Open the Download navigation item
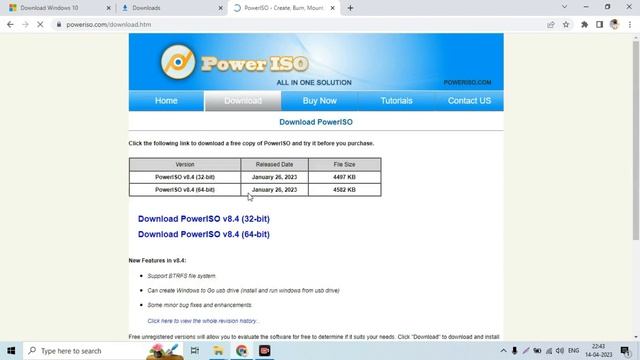This screenshot has height=360, width=640. (243, 101)
